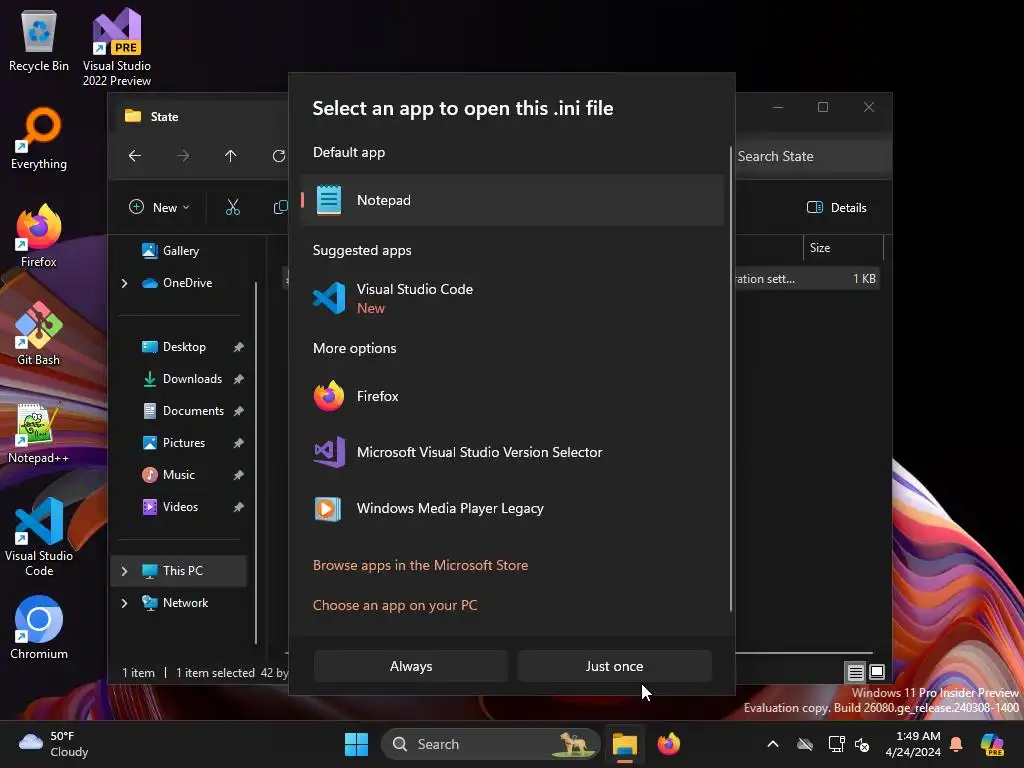This screenshot has height=768, width=1024.
Task: Go up one folder level in Explorer
Action: tap(231, 156)
